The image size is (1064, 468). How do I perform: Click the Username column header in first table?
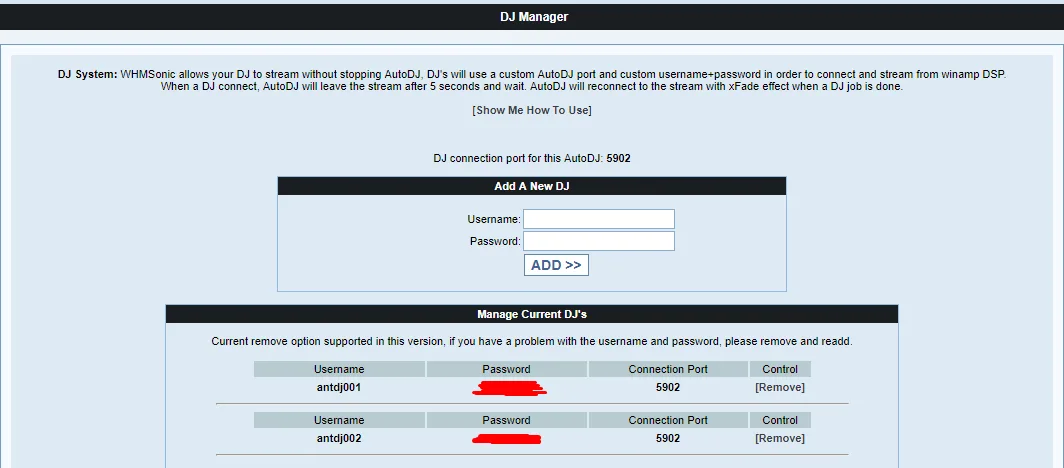[339, 369]
